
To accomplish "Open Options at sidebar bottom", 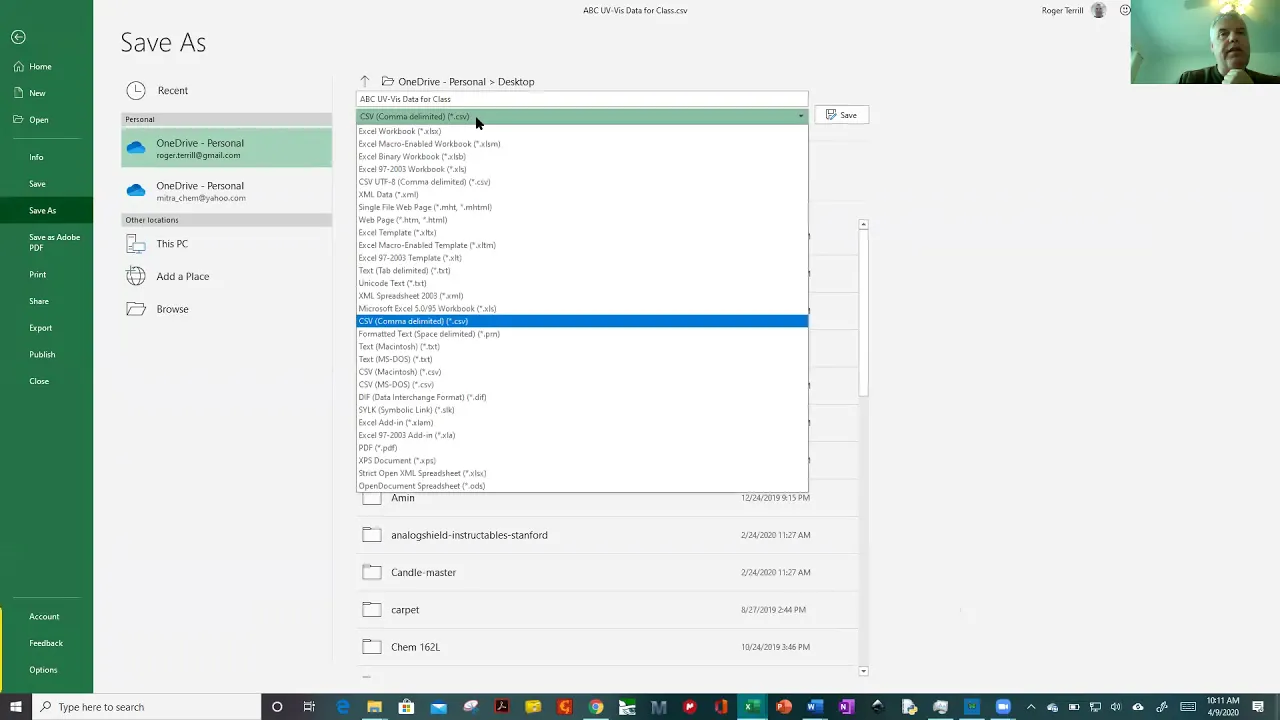I will click(x=43, y=670).
